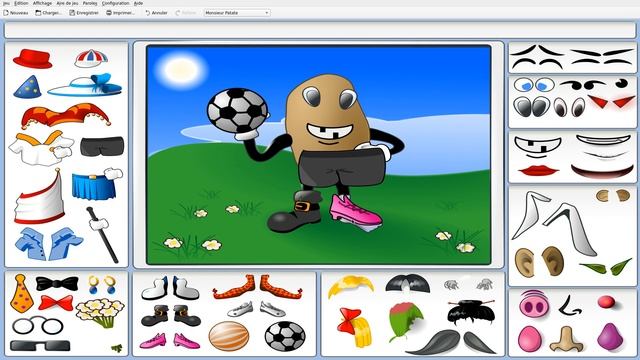The width and height of the screenshot is (640, 360).
Task: Open the Édition menu
Action: 21,3
